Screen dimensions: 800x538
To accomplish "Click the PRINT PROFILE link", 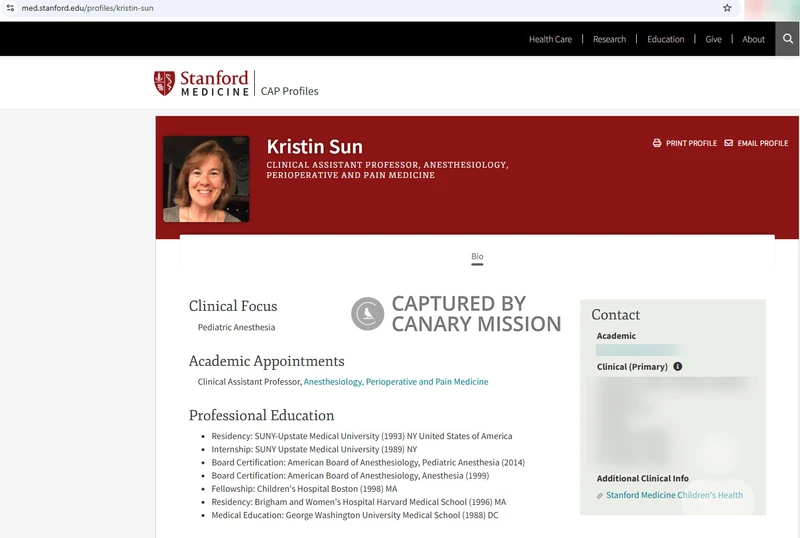I will [x=691, y=143].
